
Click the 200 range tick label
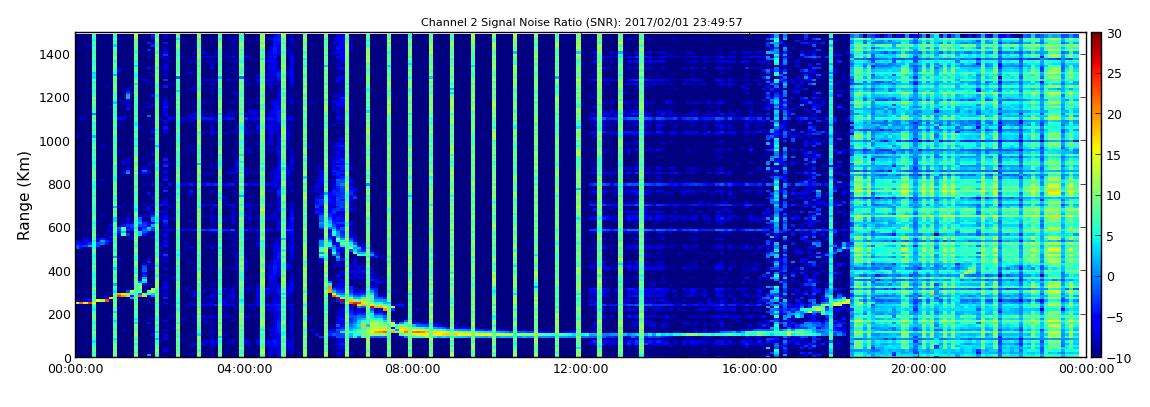pyautogui.click(x=58, y=315)
